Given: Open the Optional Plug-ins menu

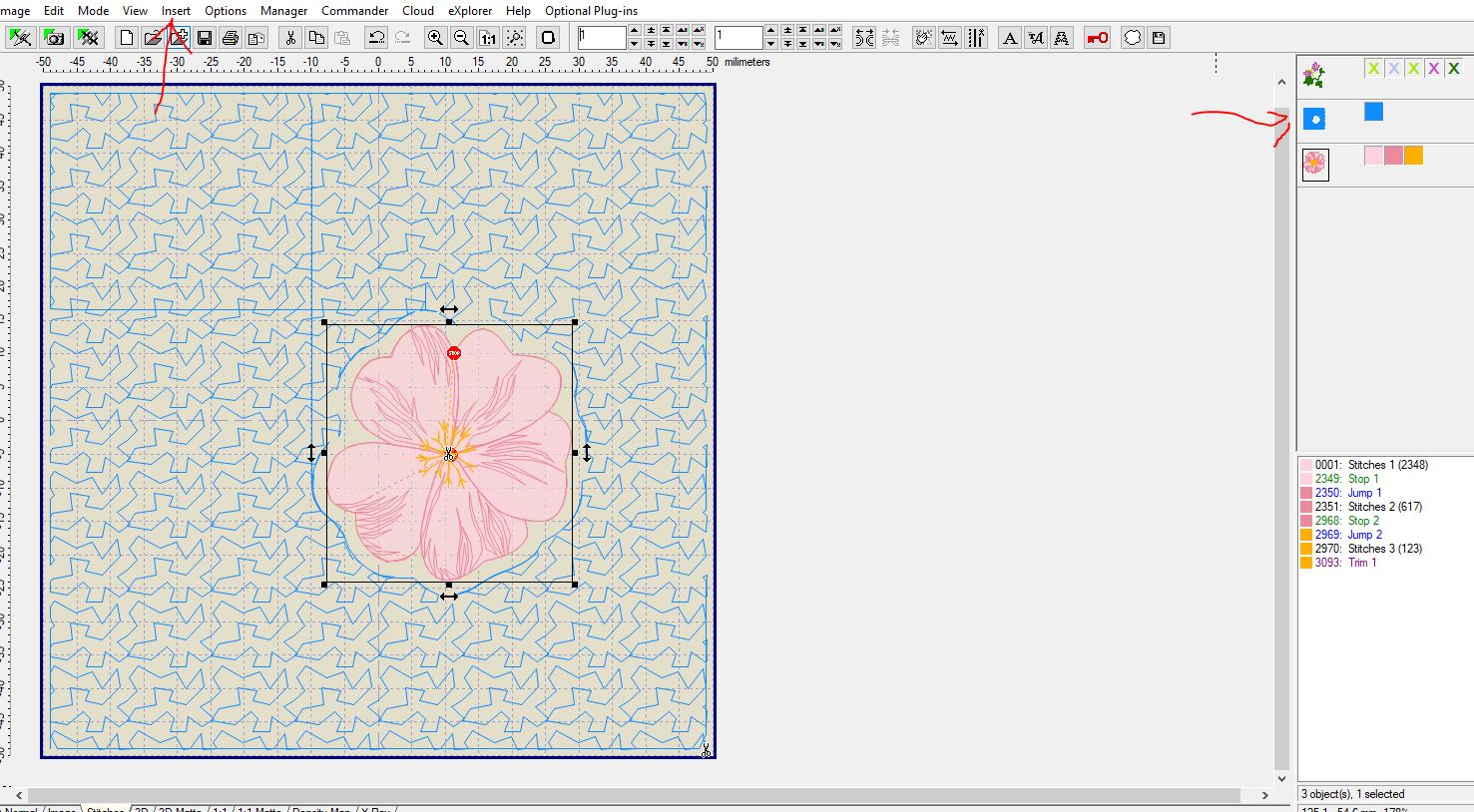Looking at the screenshot, I should pos(591,11).
